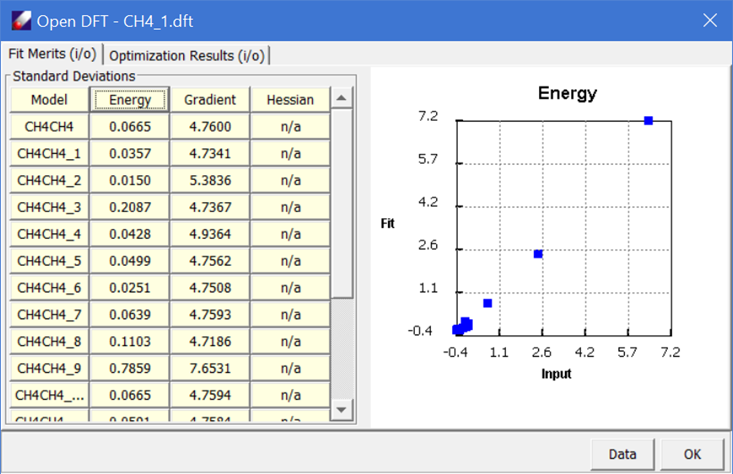Select the CH4CH4_3 model cell

click(49, 207)
